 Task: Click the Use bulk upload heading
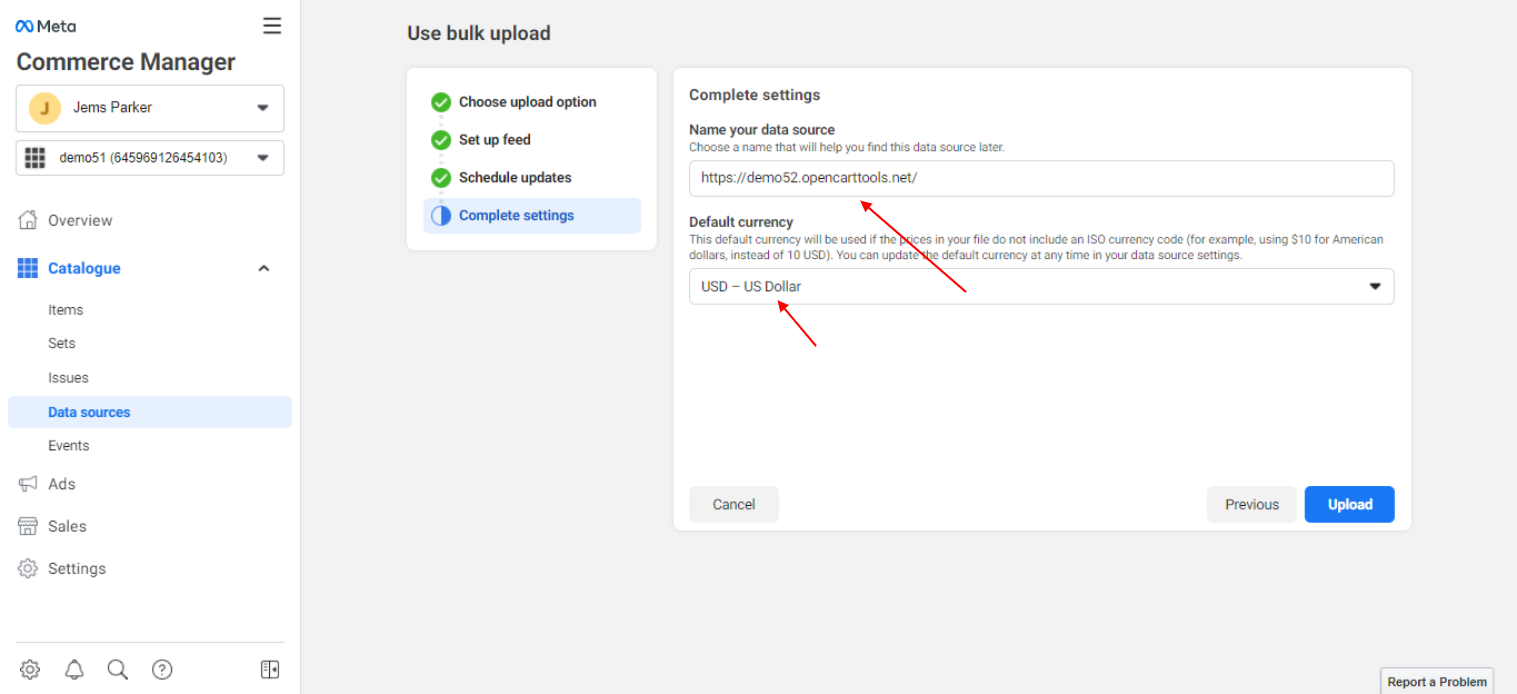[x=479, y=33]
